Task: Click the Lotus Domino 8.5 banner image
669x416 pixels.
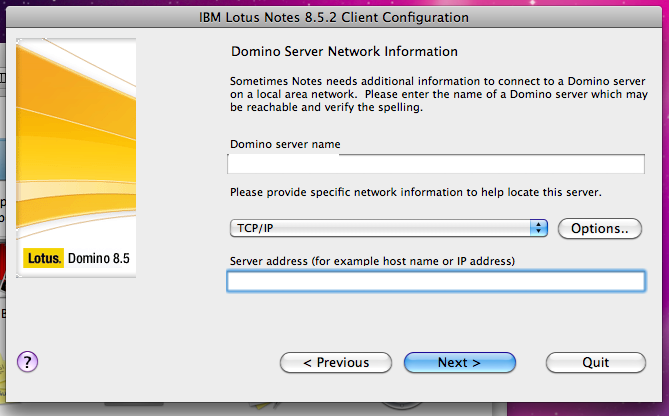Action: click(76, 158)
